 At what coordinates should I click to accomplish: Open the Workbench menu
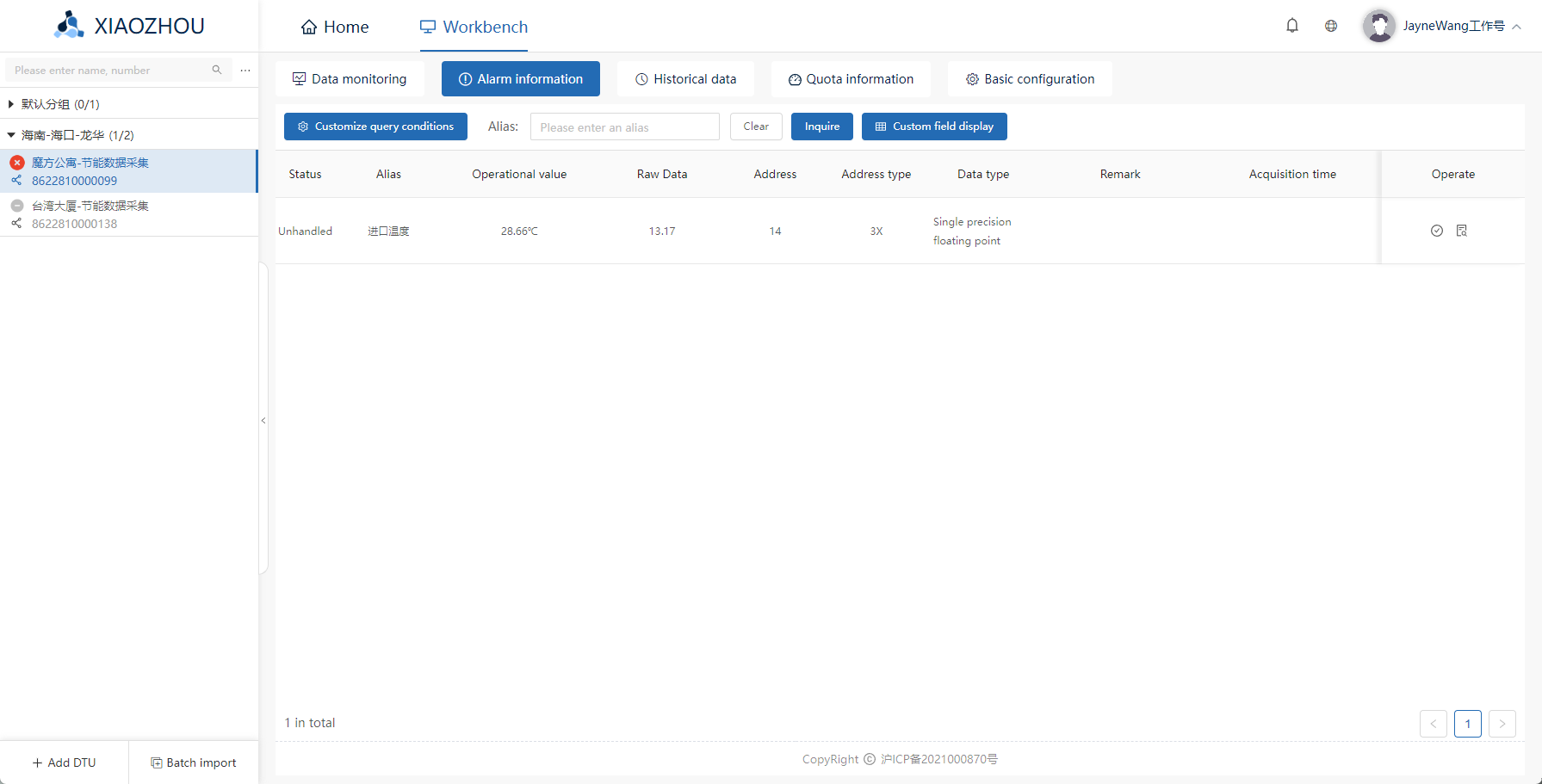coord(474,27)
